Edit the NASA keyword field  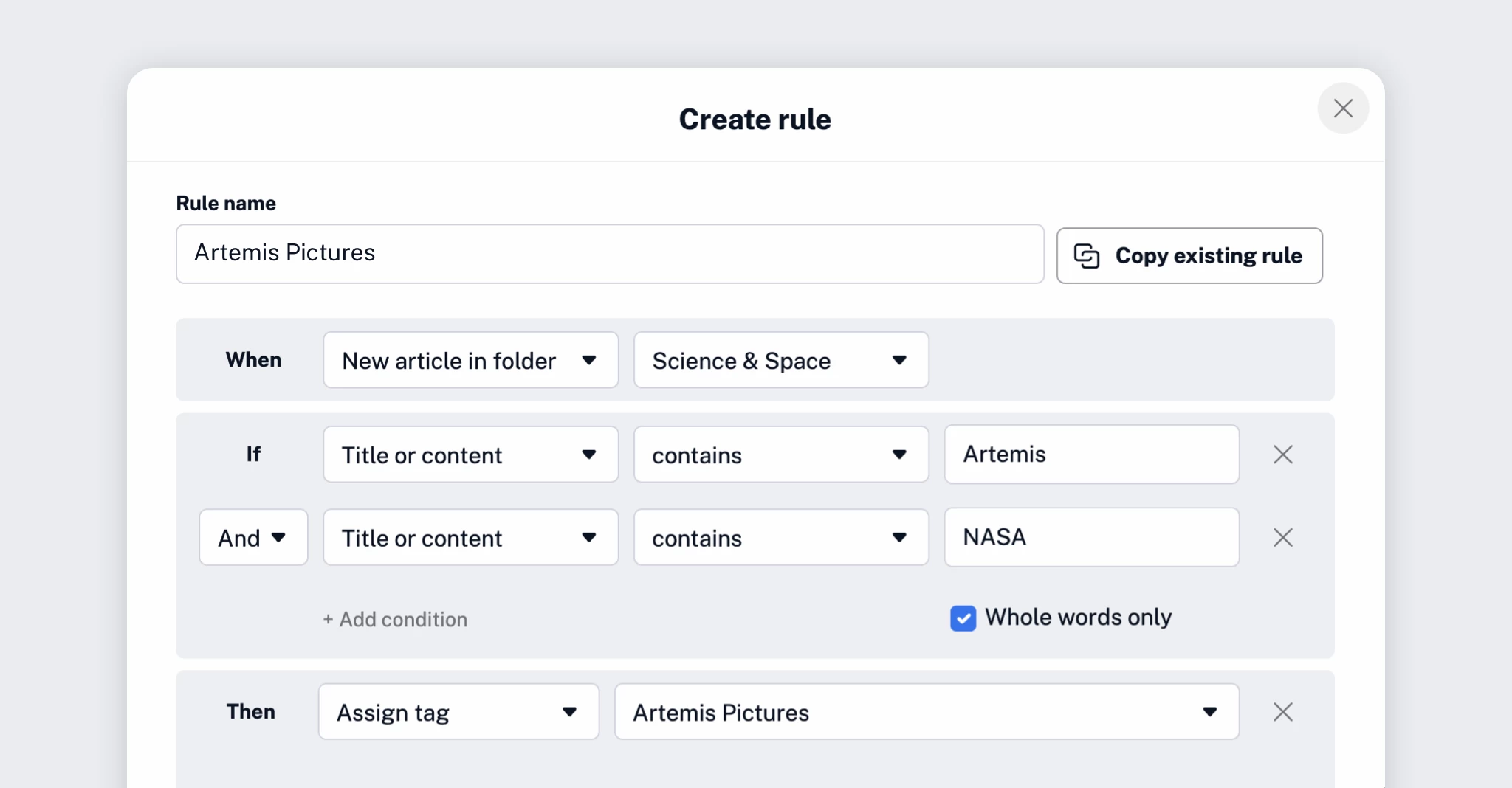(x=1091, y=537)
